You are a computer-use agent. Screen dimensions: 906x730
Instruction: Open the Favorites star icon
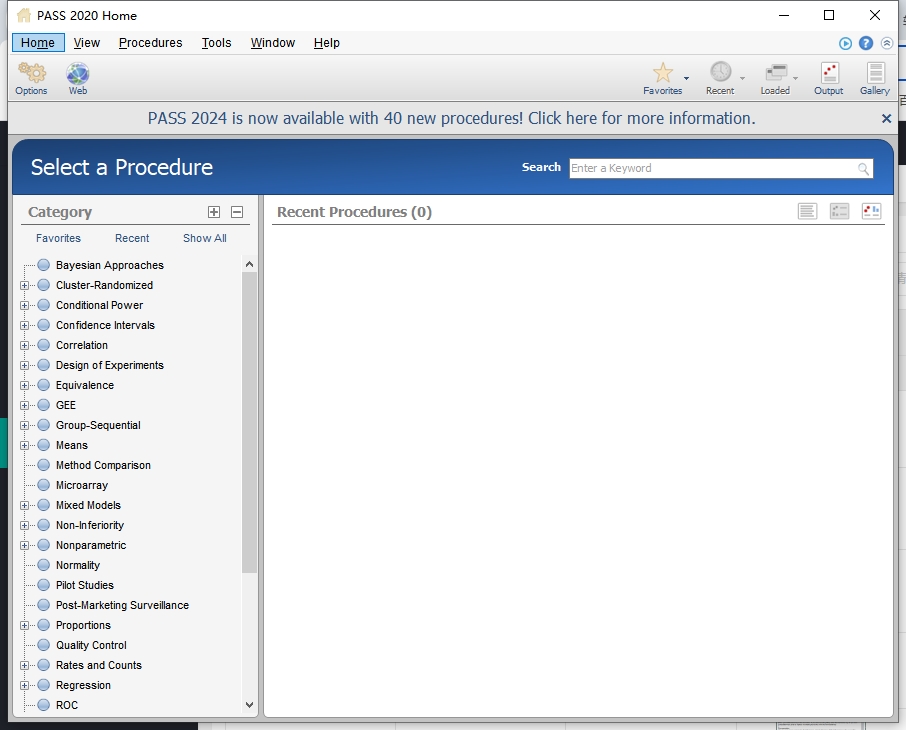(662, 73)
